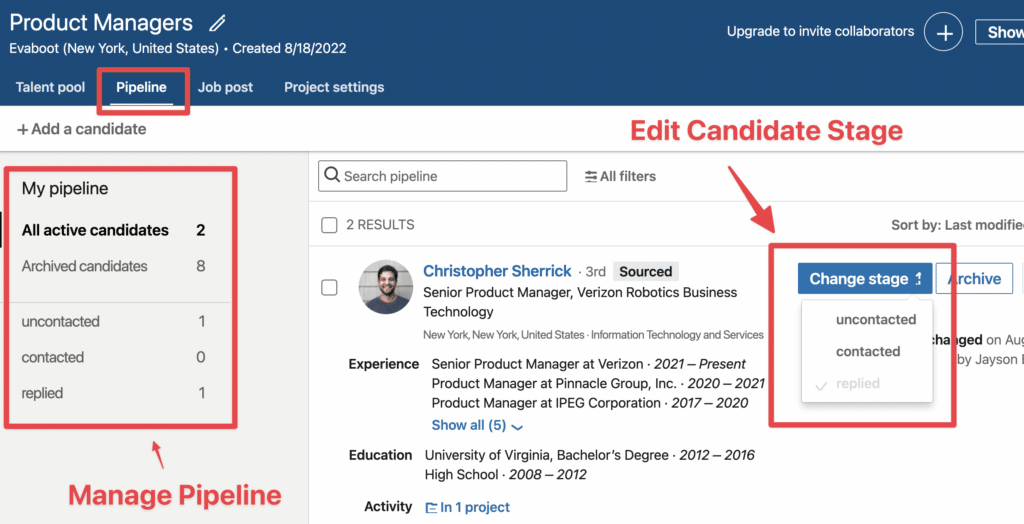
Task: Click the plus circle invite collaborators icon
Action: click(943, 32)
